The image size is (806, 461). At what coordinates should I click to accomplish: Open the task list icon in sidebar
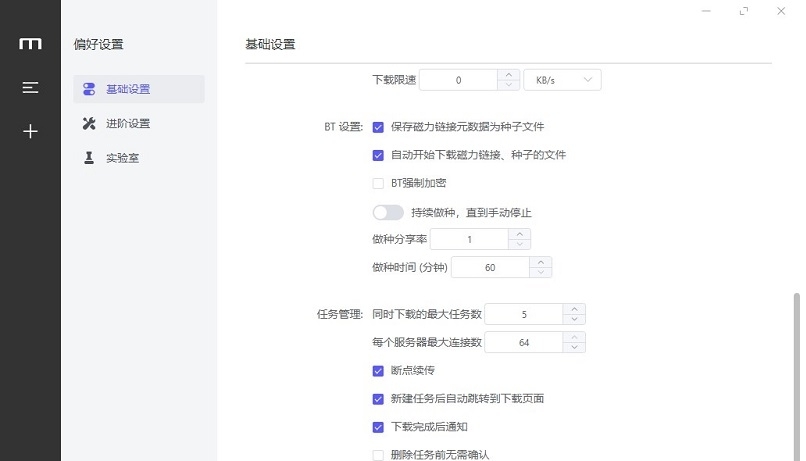click(30, 88)
